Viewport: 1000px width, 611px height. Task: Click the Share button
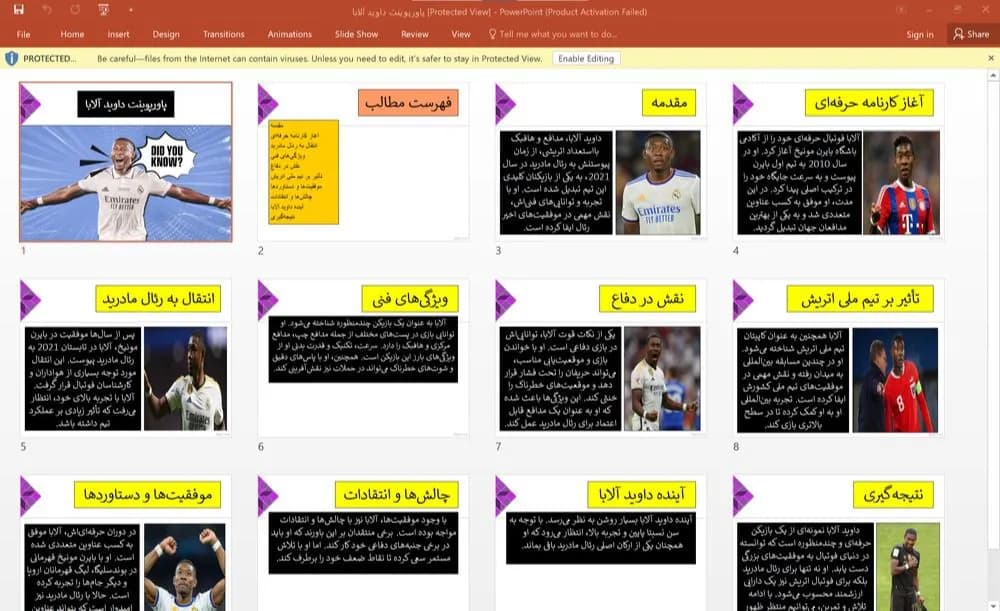point(971,34)
